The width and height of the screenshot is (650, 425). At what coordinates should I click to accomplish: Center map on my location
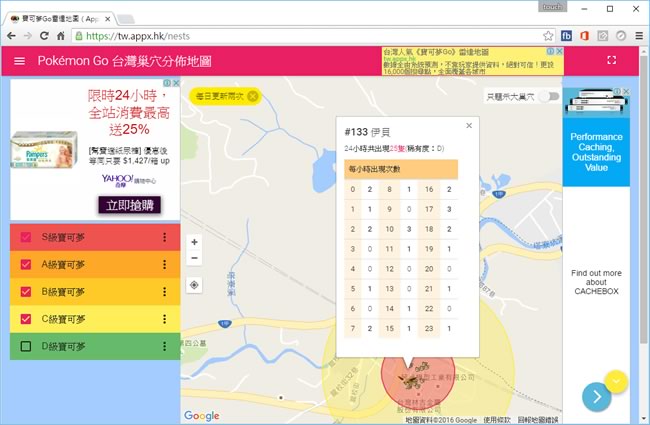point(194,285)
